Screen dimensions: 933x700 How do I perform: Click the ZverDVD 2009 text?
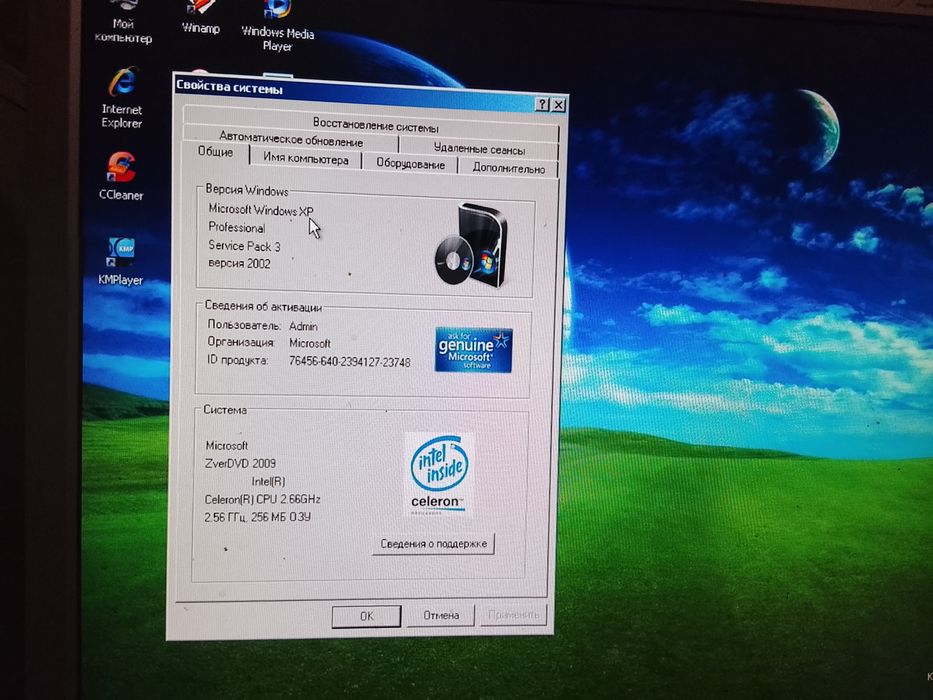tap(240, 463)
